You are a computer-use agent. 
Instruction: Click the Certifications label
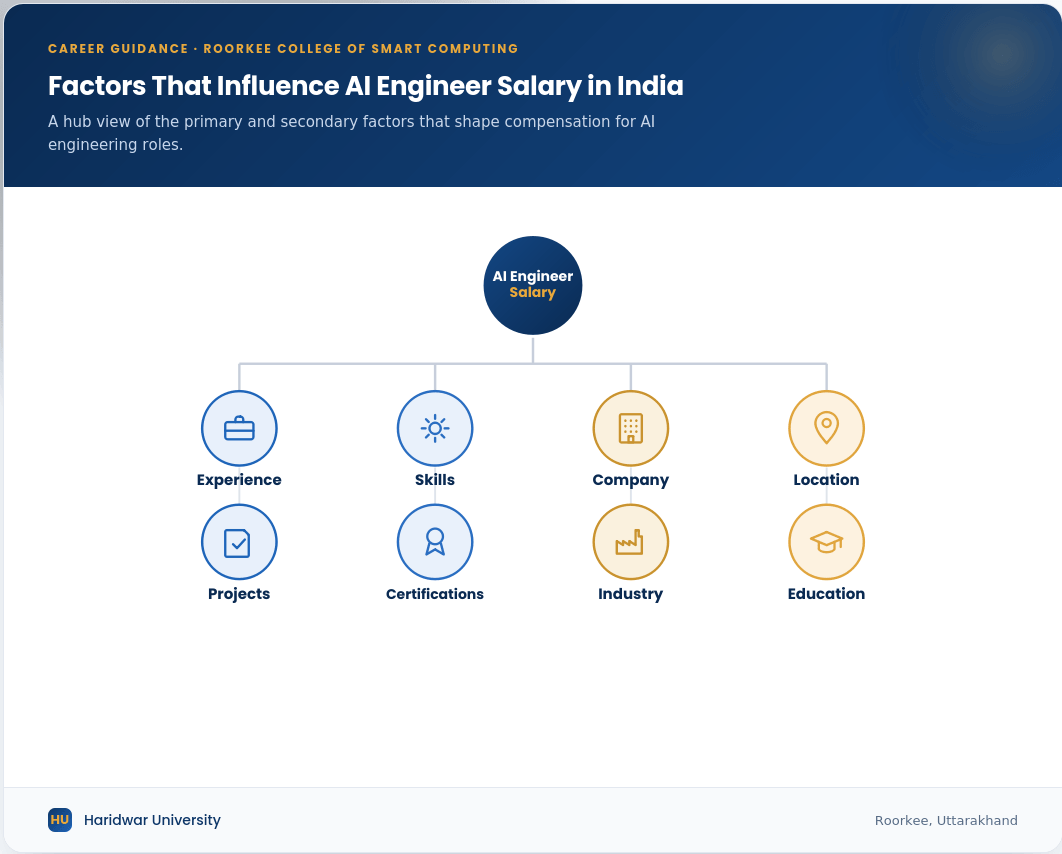(x=435, y=594)
